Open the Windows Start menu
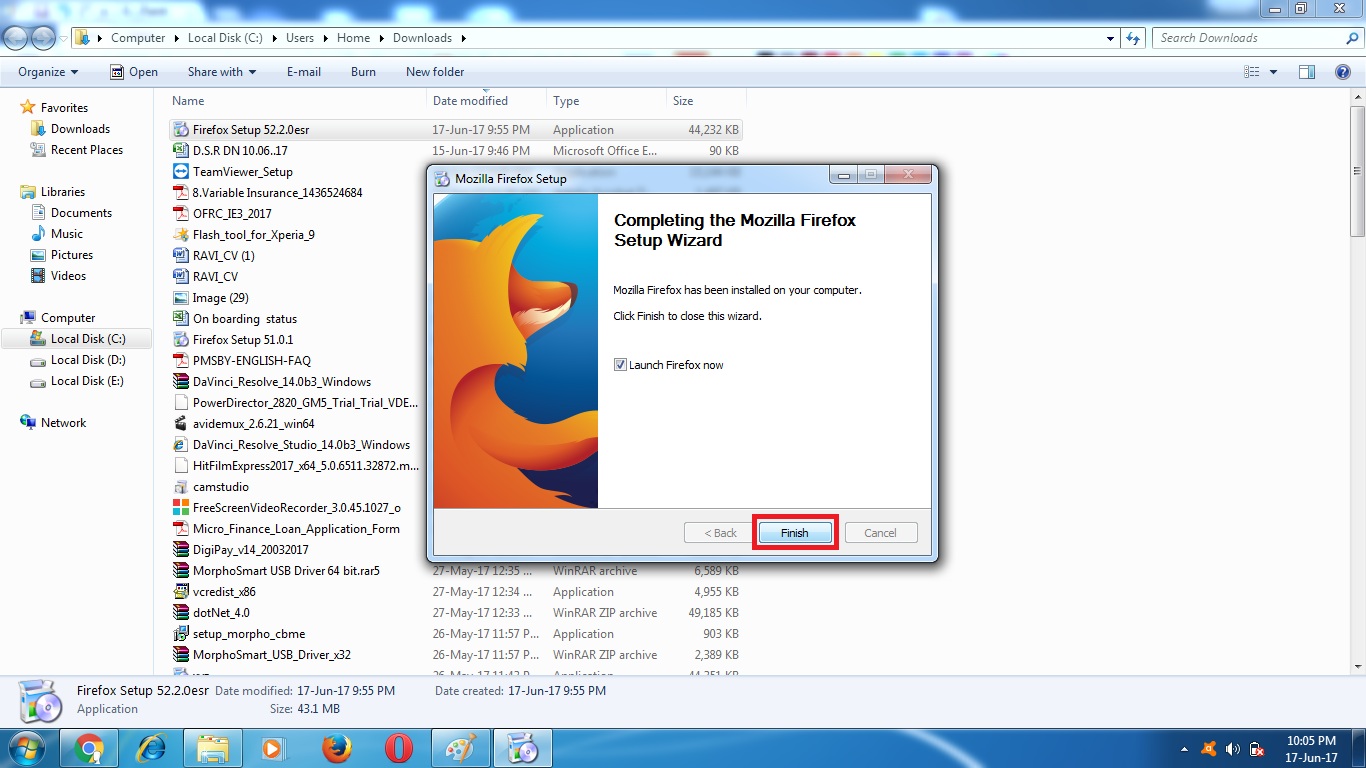1366x768 pixels. pos(25,748)
